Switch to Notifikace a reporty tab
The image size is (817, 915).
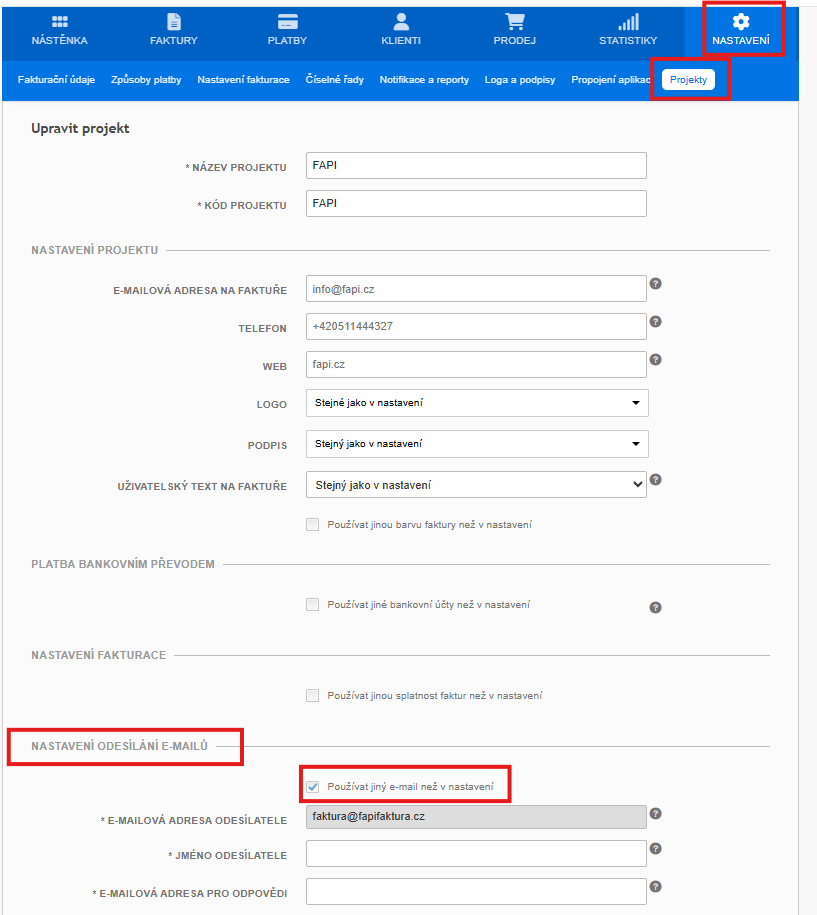point(424,80)
